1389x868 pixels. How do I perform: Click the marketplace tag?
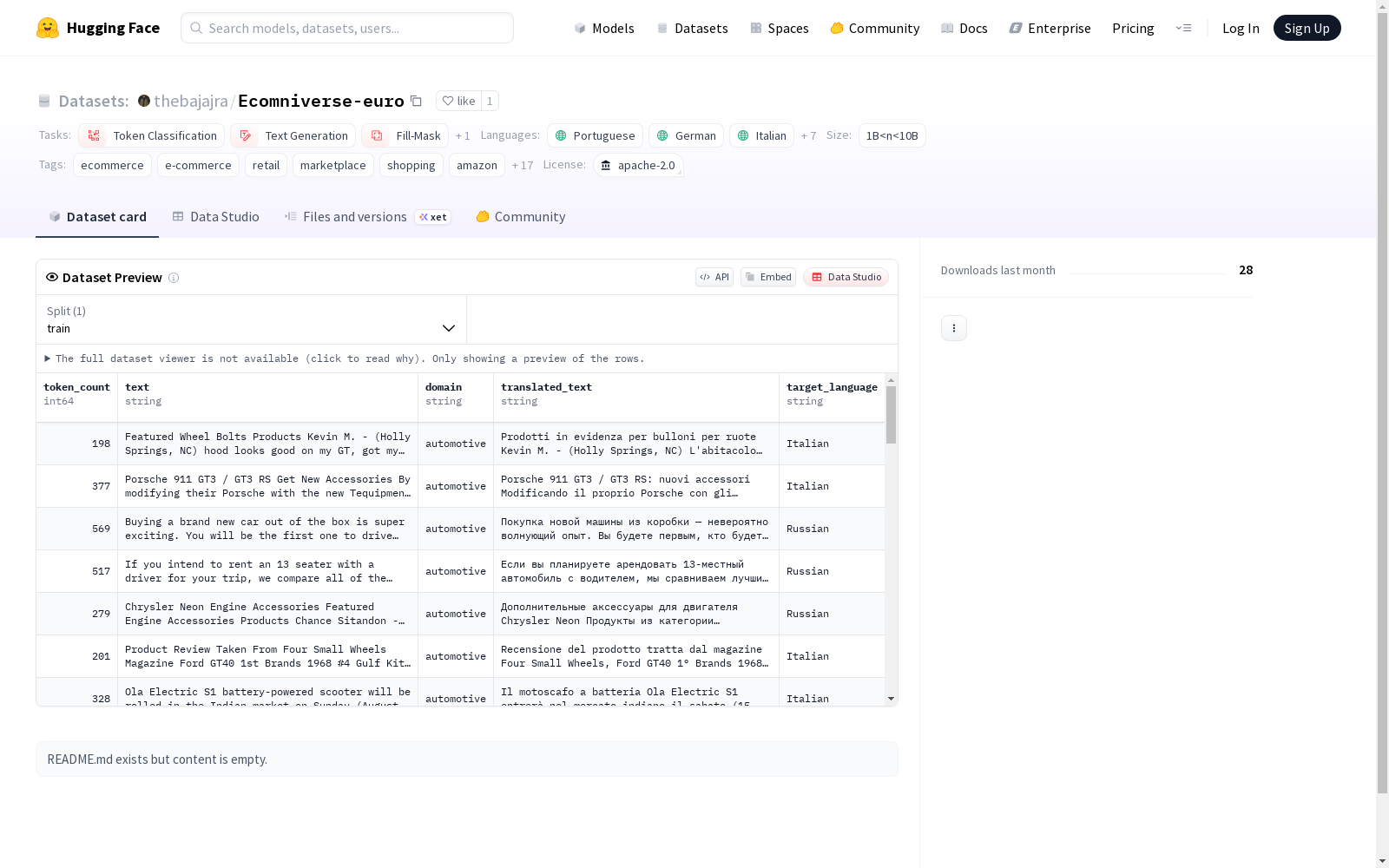(333, 165)
